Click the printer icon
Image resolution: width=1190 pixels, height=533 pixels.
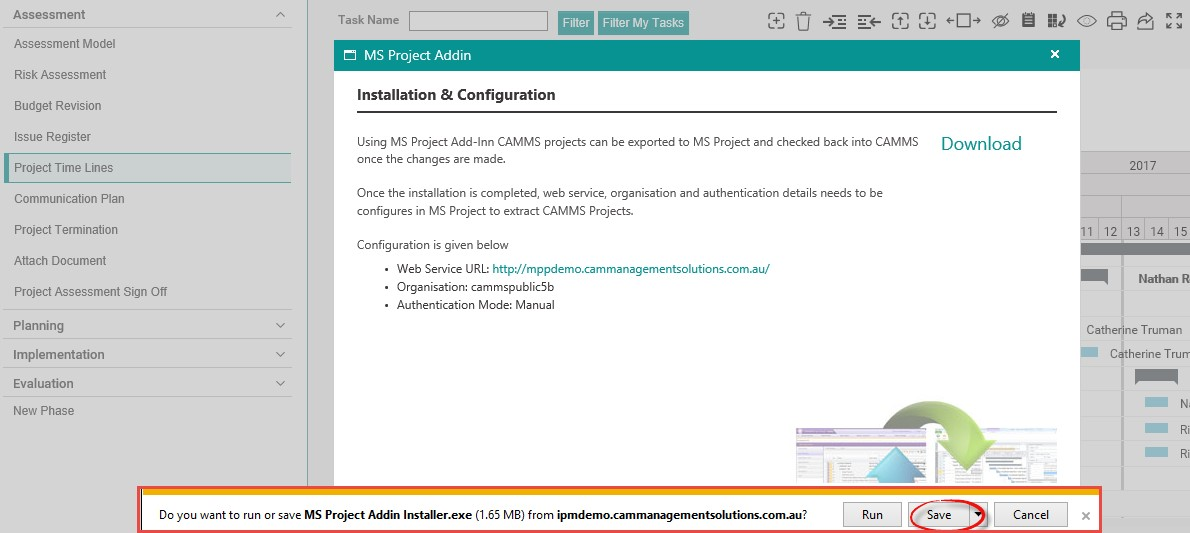(1116, 21)
